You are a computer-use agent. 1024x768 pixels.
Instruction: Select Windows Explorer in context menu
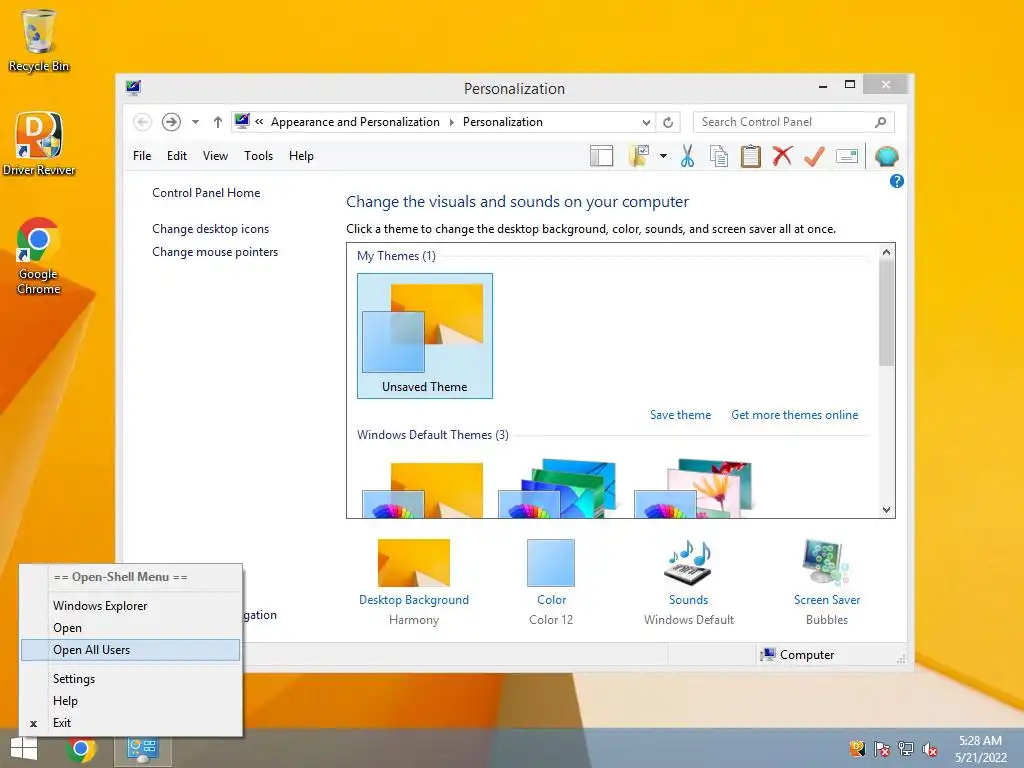132,606
